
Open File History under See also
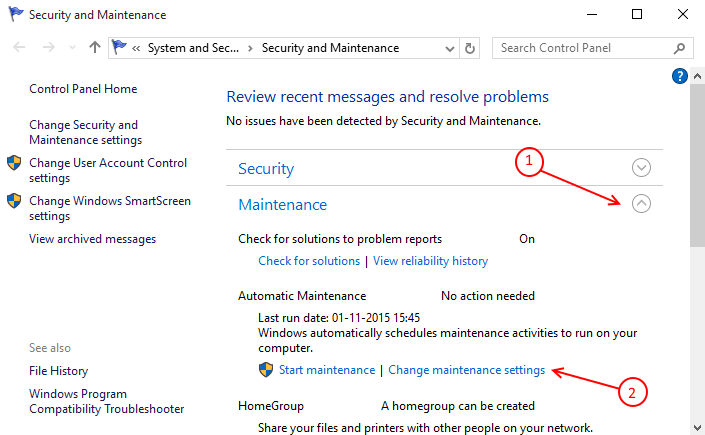point(58,371)
